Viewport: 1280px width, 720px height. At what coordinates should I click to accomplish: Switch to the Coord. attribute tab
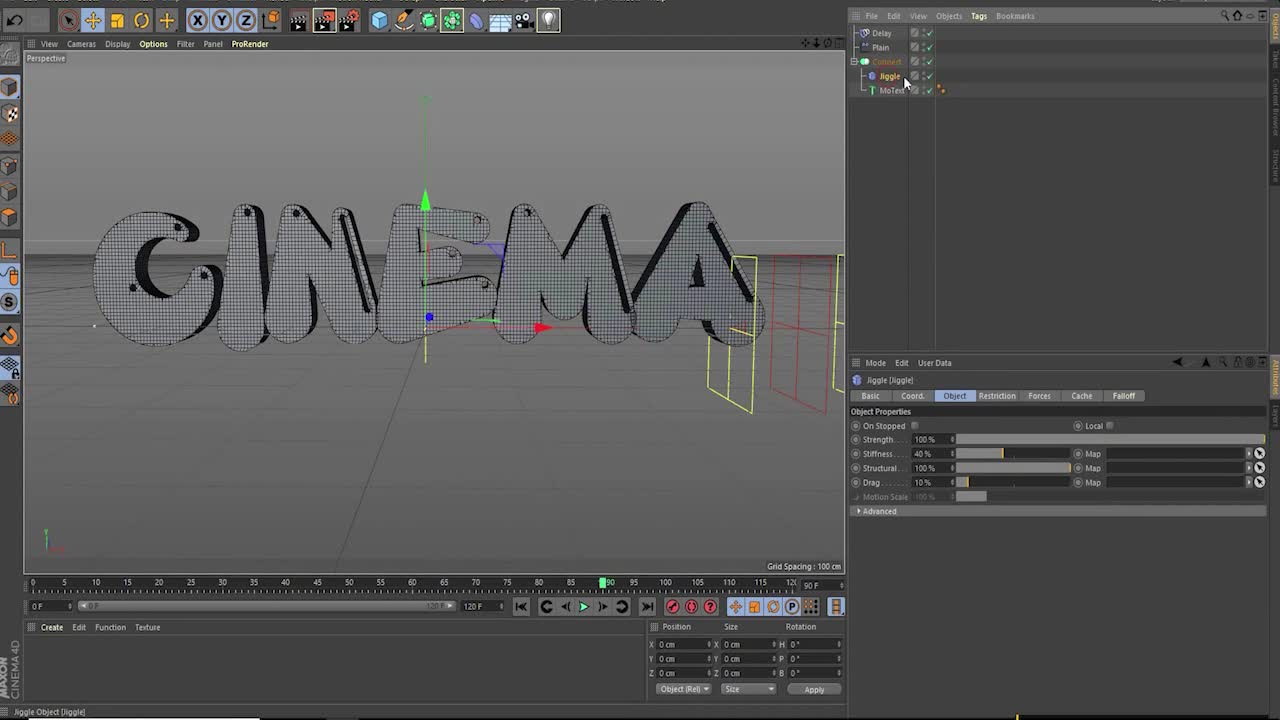click(x=913, y=396)
